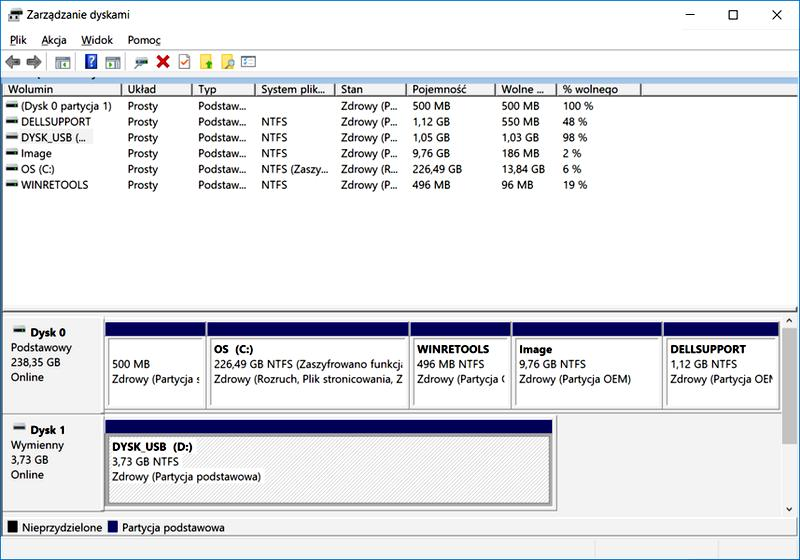Viewport: 800px width, 560px height.
Task: Click the black Nieprzydzielone legend swatch
Action: coord(13,527)
